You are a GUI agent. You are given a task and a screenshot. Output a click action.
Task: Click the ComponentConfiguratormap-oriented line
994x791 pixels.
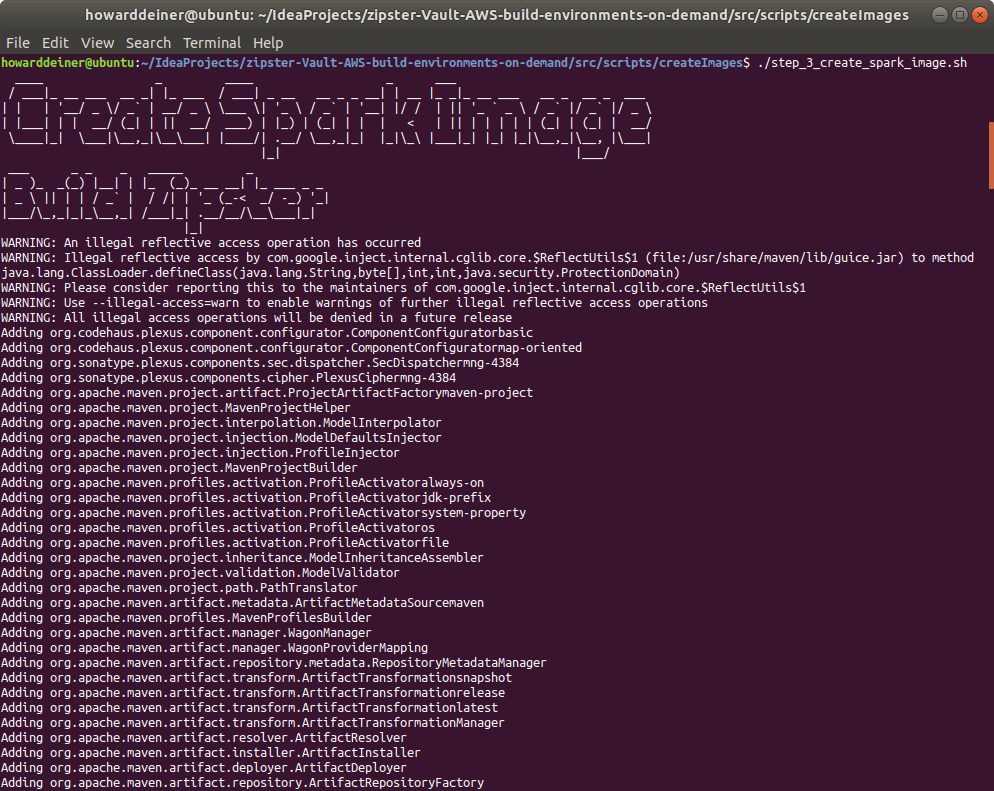[x=292, y=348]
